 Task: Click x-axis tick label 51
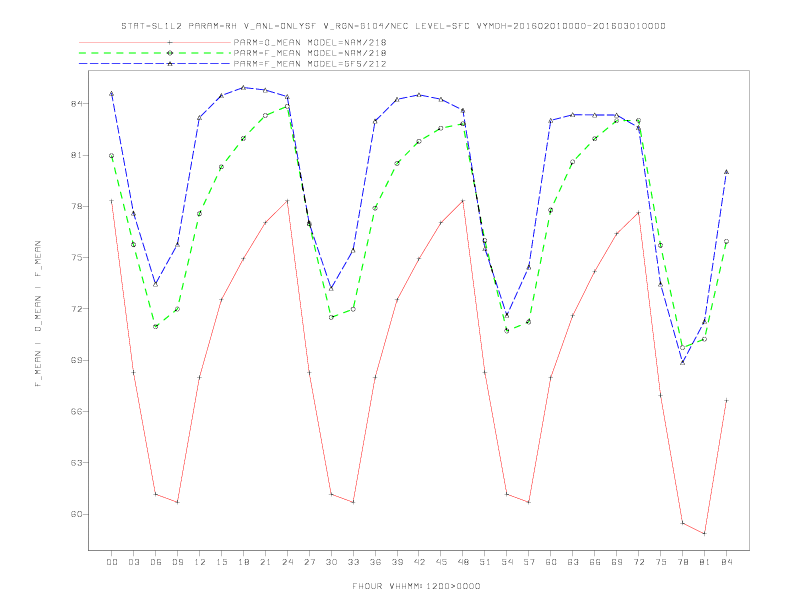pos(485,562)
